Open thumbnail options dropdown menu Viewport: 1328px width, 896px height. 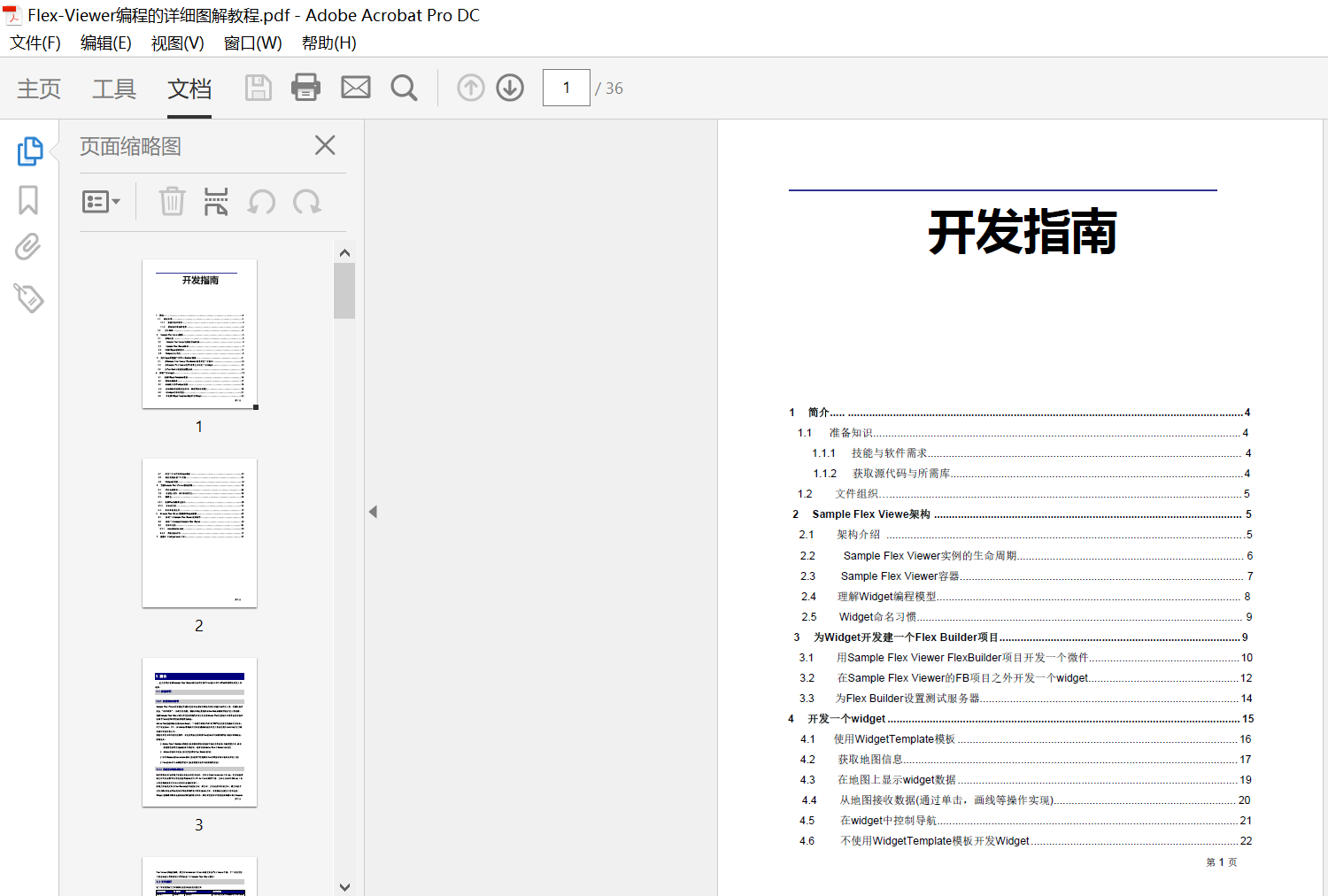click(101, 202)
